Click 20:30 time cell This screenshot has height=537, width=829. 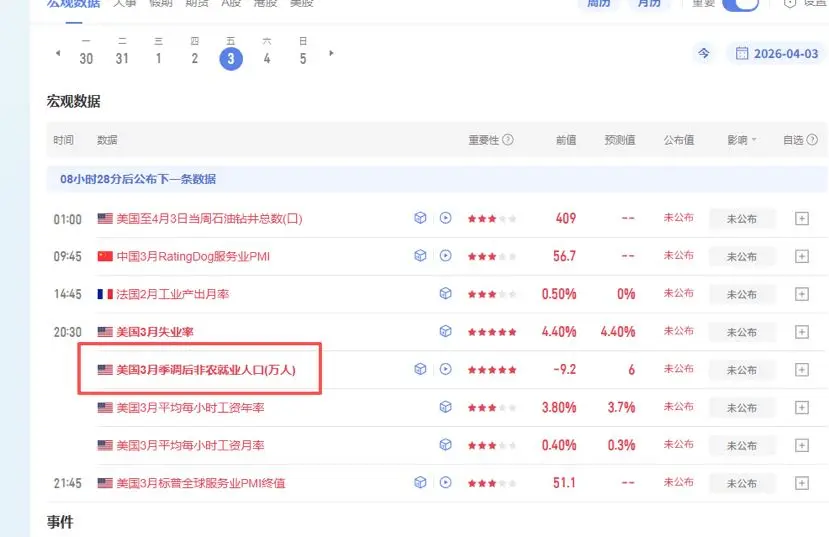tap(68, 332)
